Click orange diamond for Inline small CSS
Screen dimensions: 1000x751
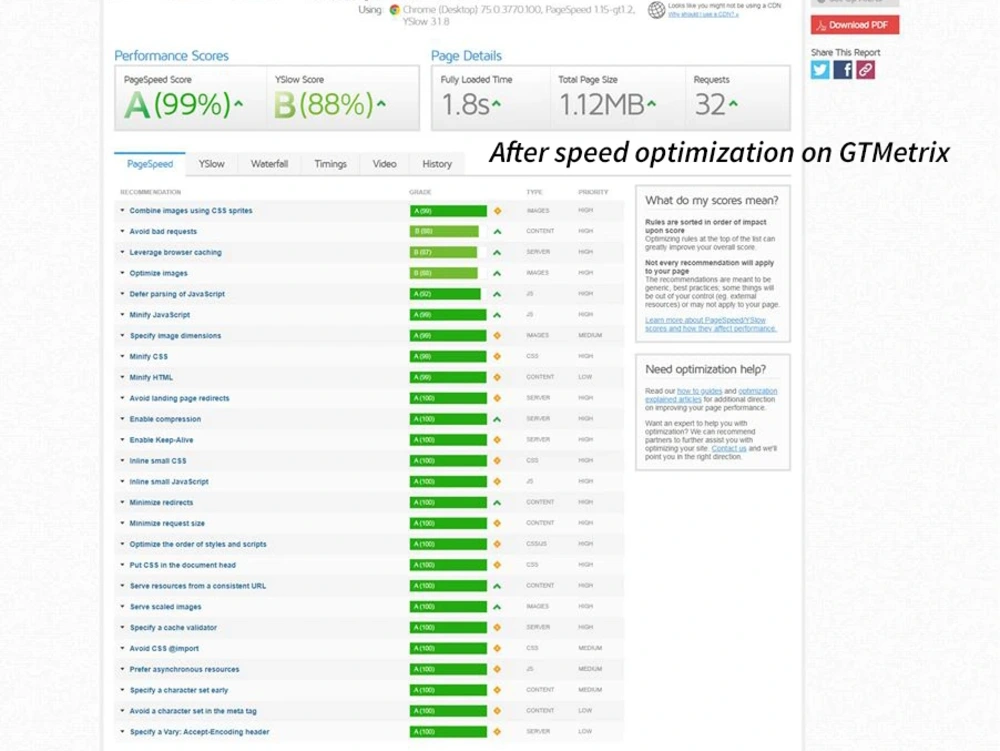[497, 461]
